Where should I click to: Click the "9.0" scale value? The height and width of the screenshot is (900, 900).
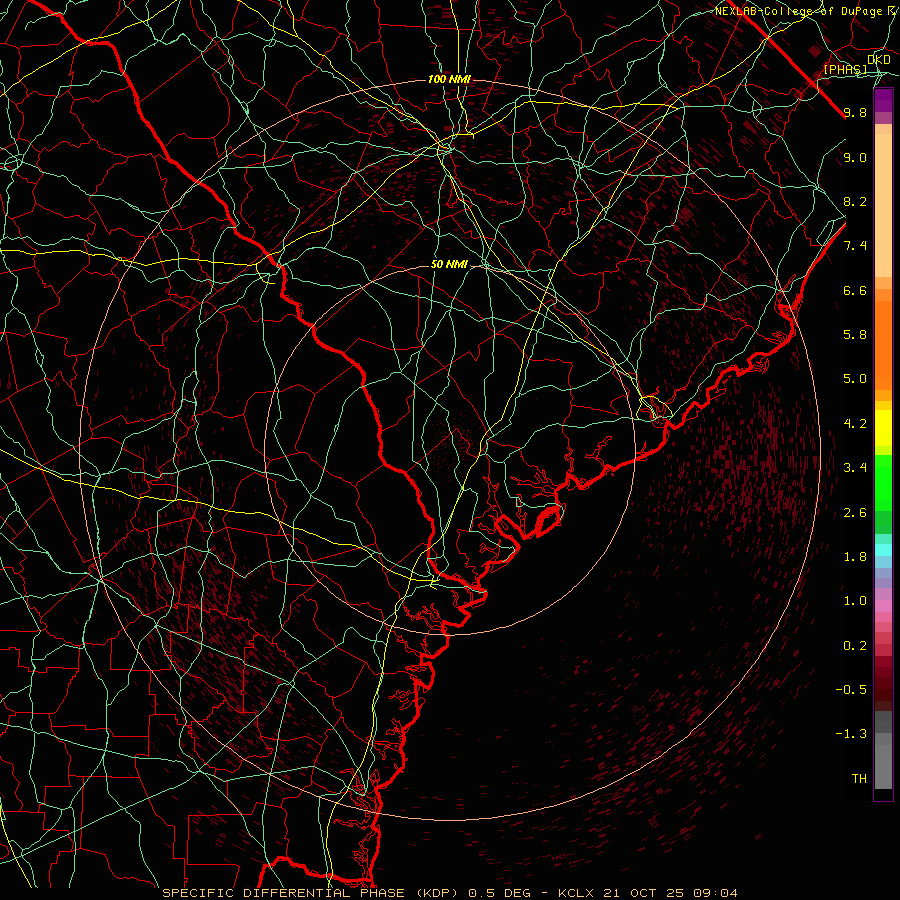[855, 157]
